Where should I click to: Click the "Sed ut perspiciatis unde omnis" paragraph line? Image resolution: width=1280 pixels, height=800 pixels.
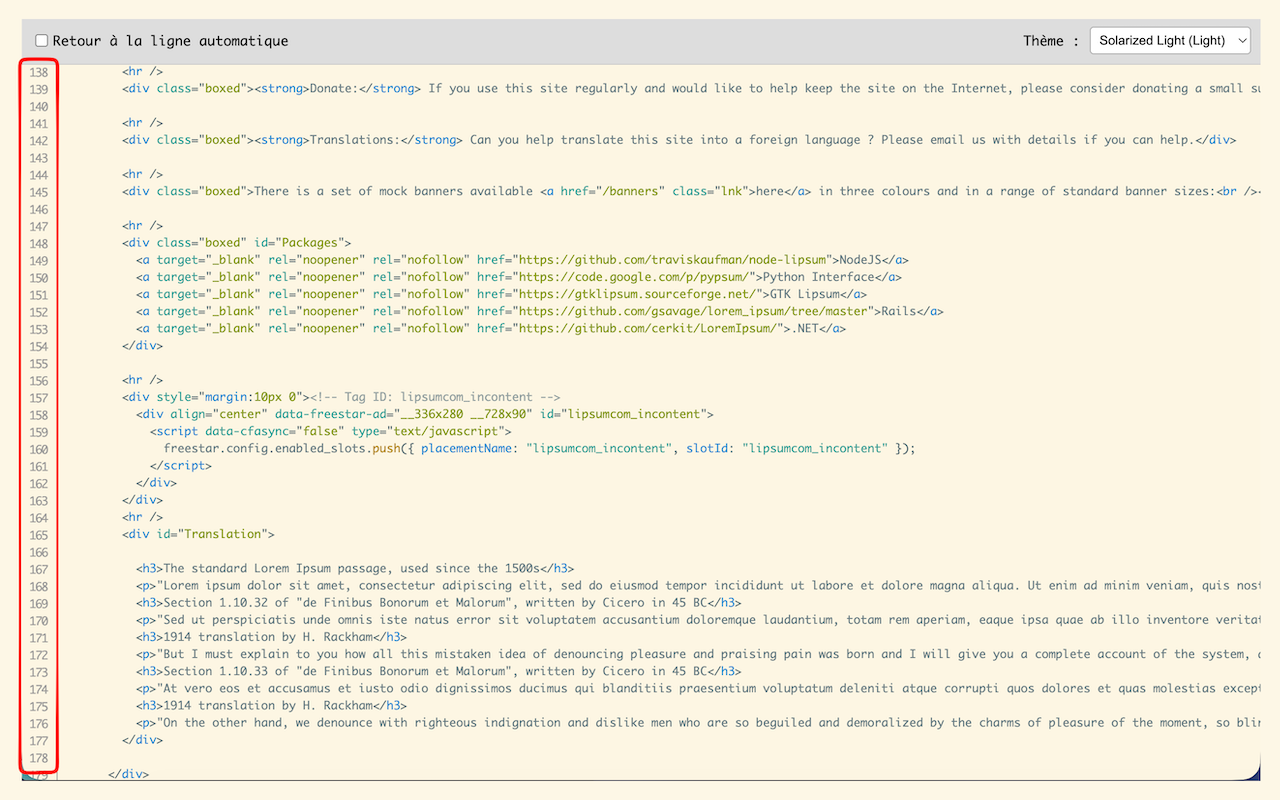pos(698,620)
